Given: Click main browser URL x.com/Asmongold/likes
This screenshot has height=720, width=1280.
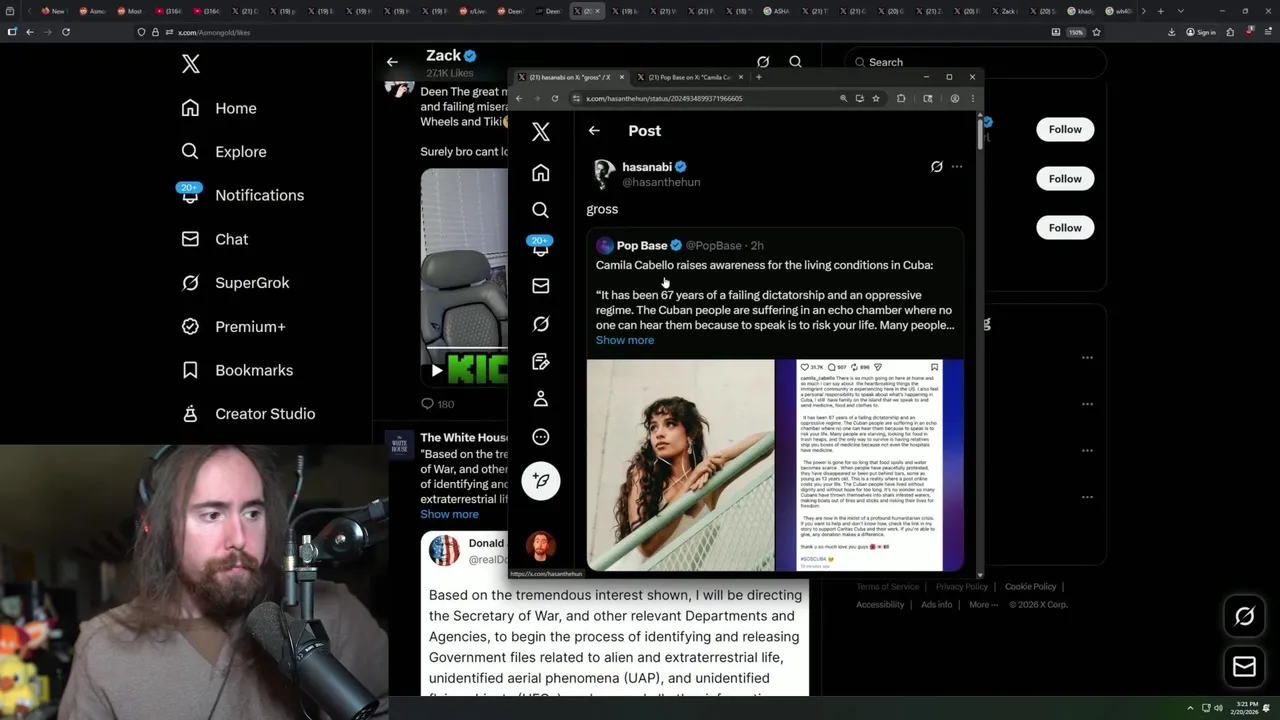Looking at the screenshot, I should click(x=214, y=32).
